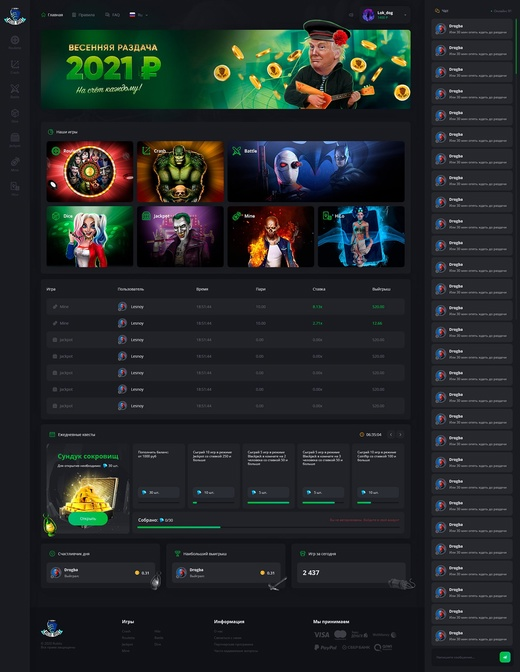The height and width of the screenshot is (672, 520).
Task: Go to the Главная menu item
Action: (x=52, y=15)
